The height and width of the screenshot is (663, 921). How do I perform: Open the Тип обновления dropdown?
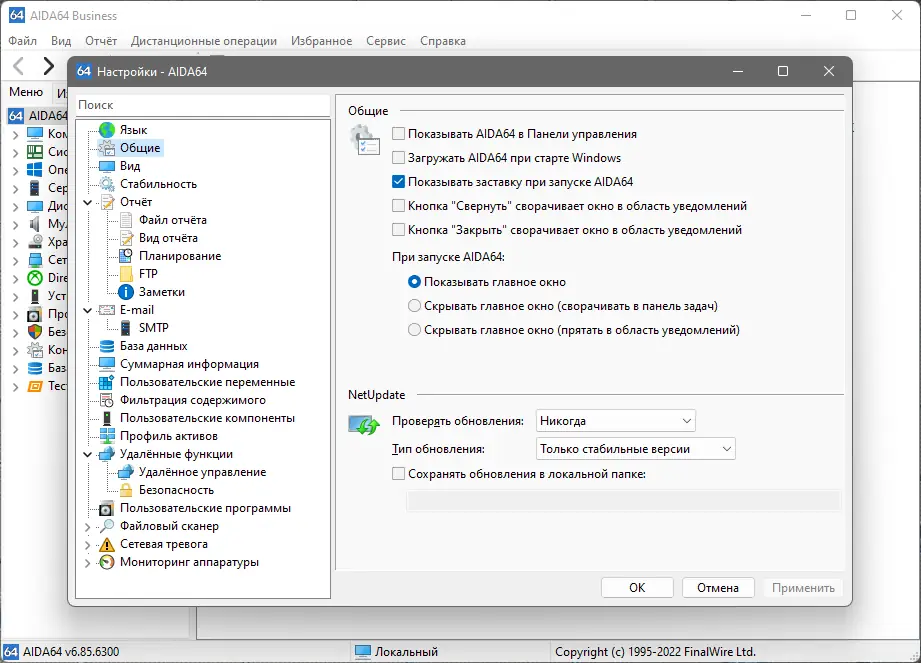[636, 449]
